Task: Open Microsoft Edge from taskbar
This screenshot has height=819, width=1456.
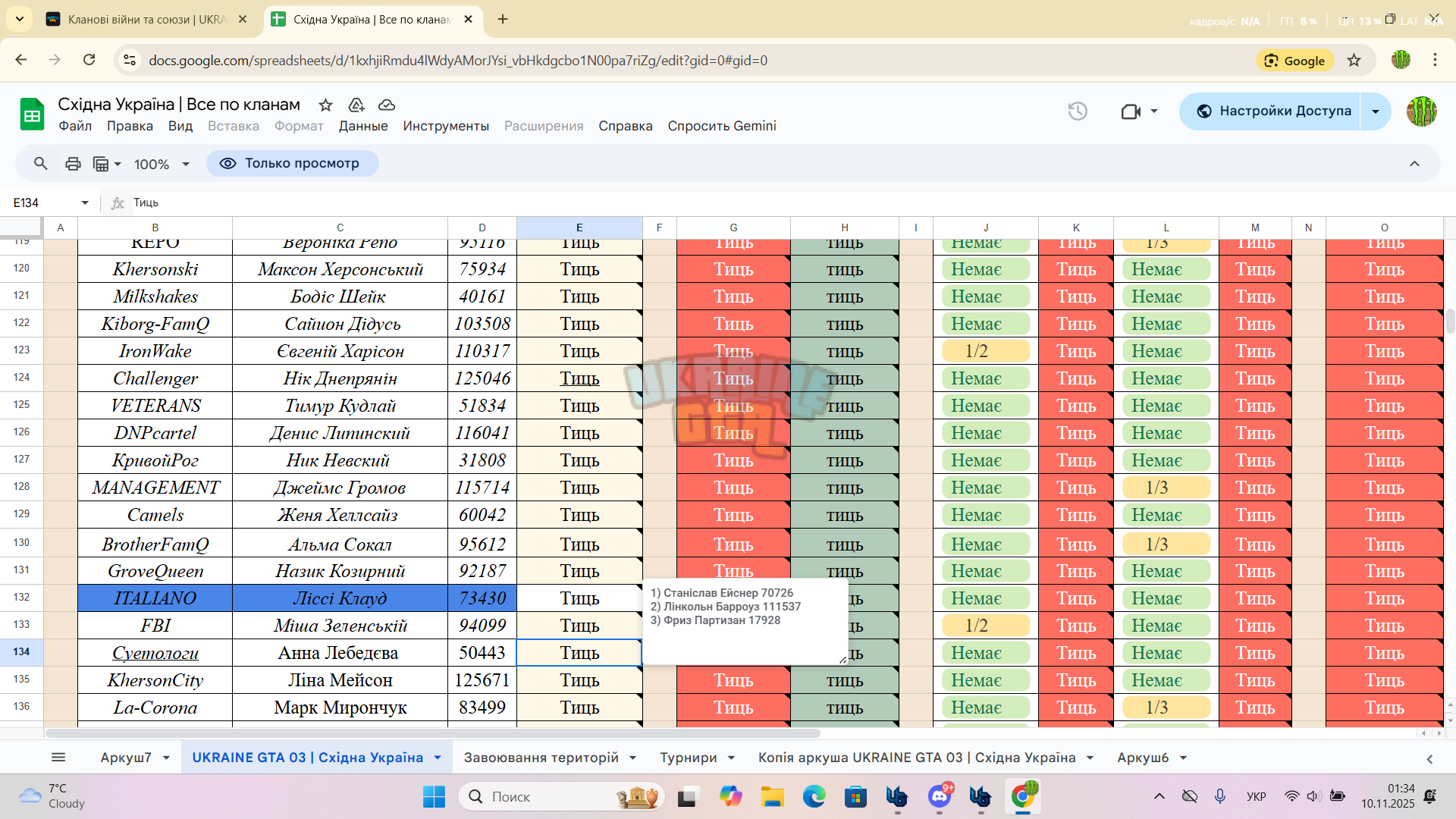Action: pyautogui.click(x=814, y=796)
